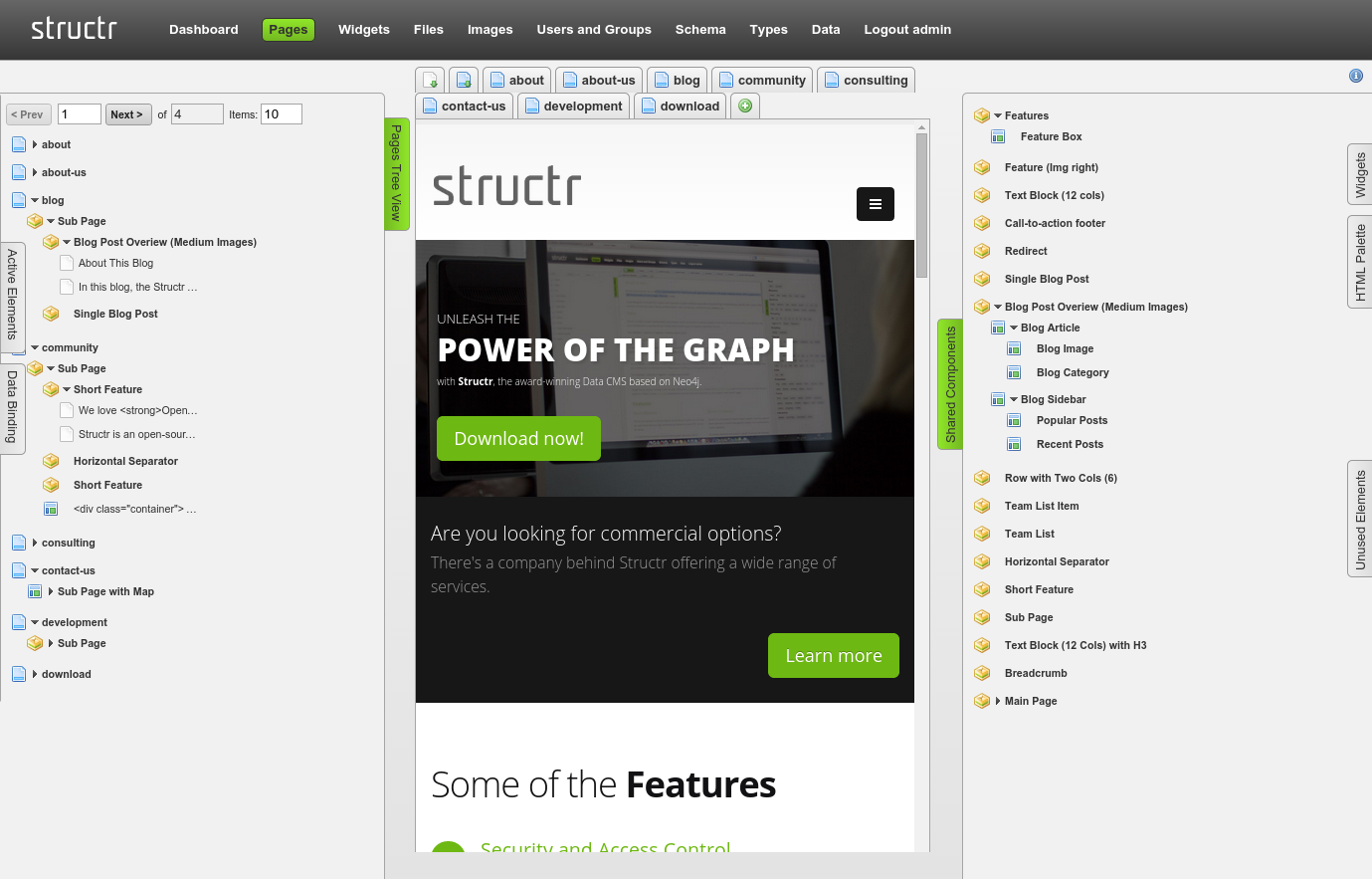Click the element icon beside div class container
The height and width of the screenshot is (879, 1372).
point(51,509)
